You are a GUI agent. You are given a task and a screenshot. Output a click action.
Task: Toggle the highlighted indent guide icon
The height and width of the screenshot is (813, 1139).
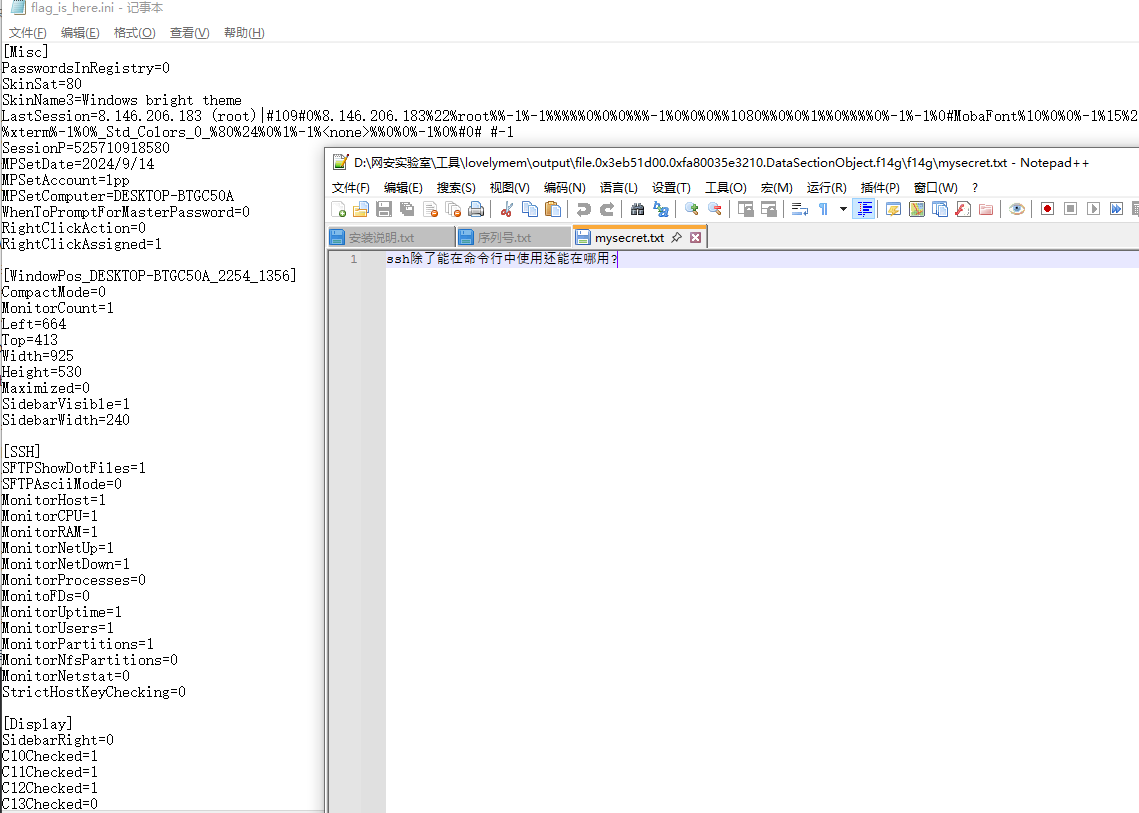click(x=864, y=209)
